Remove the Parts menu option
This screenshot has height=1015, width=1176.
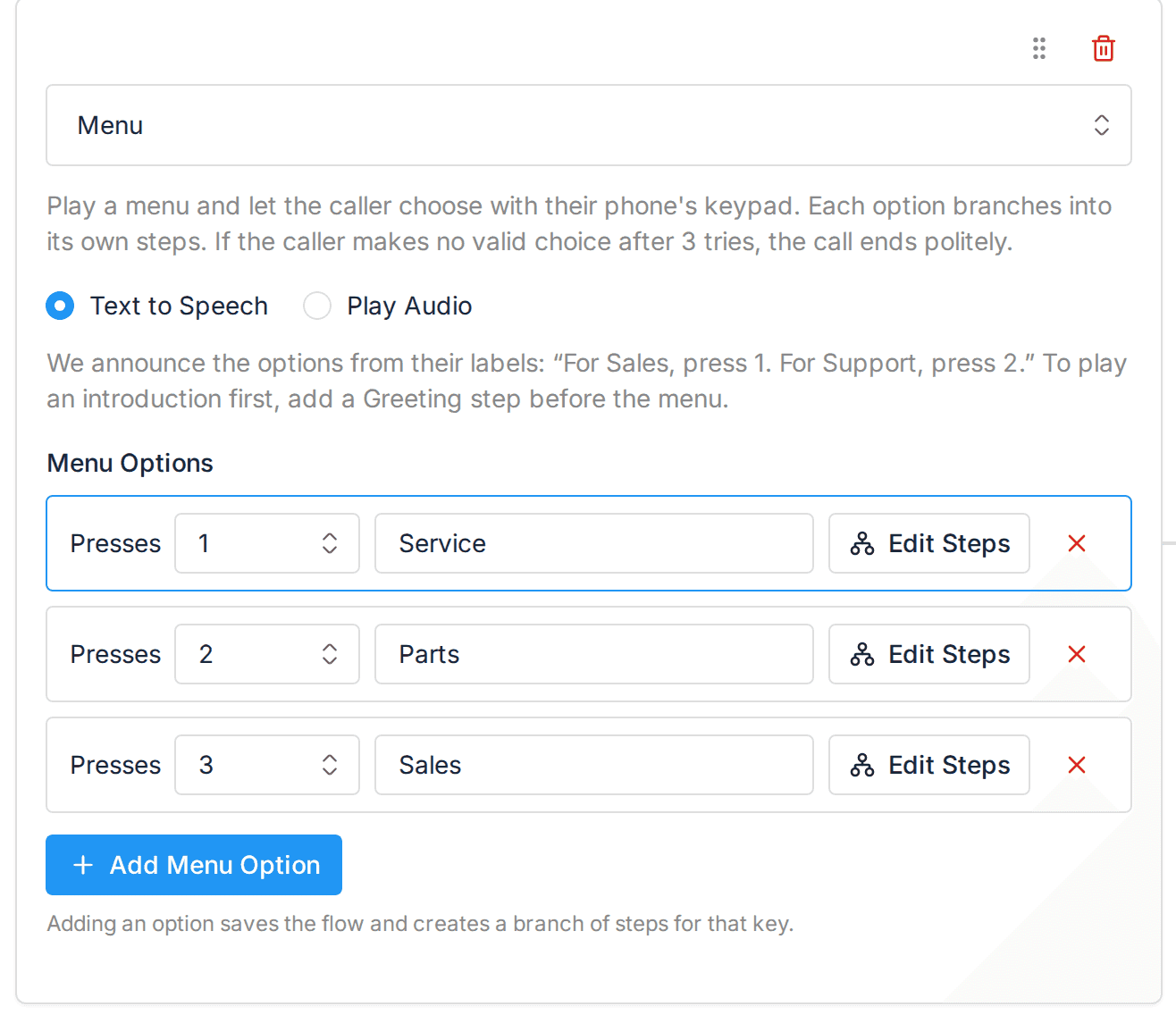coord(1077,654)
